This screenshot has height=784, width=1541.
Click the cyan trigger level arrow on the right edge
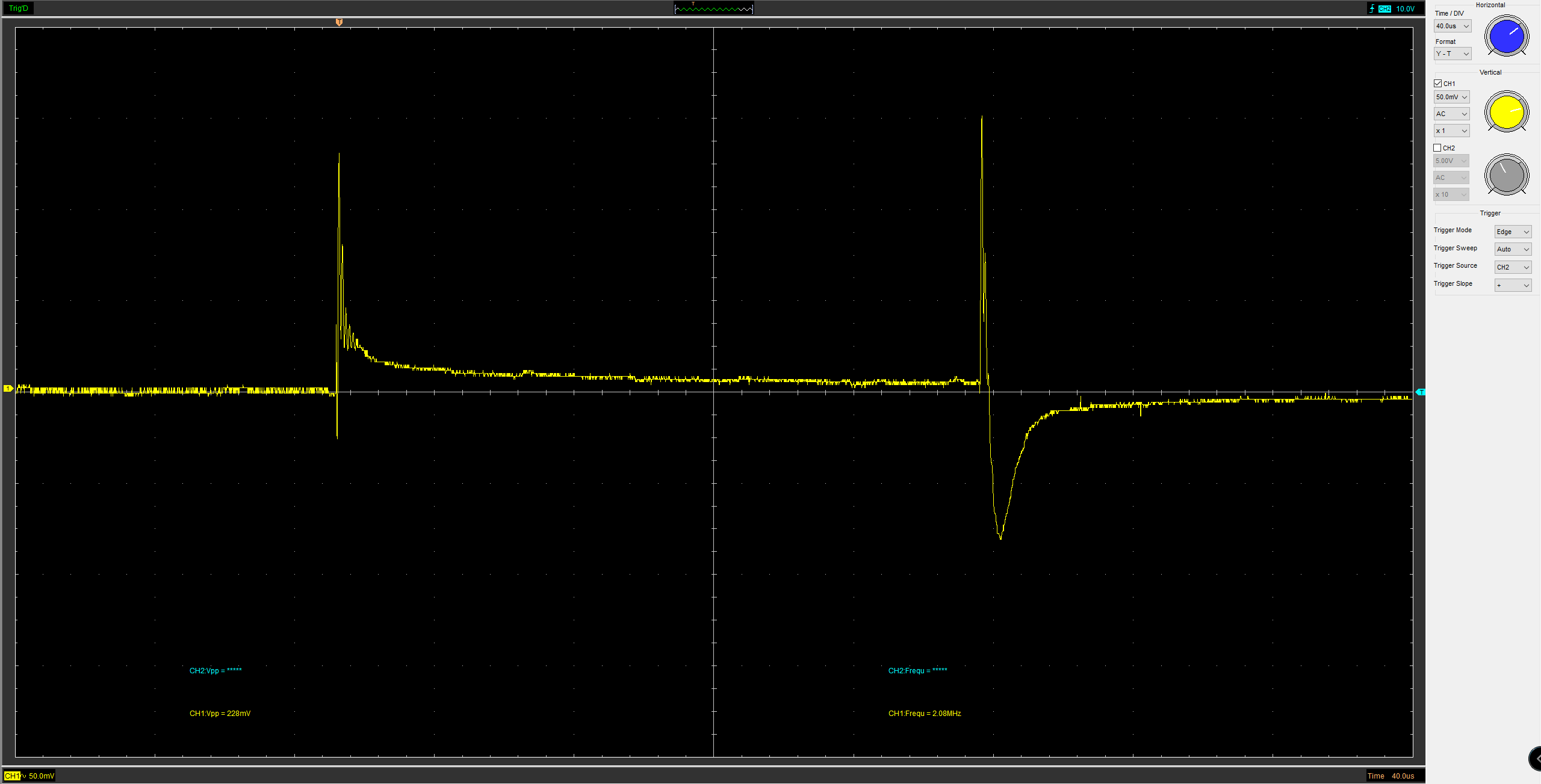point(1421,392)
